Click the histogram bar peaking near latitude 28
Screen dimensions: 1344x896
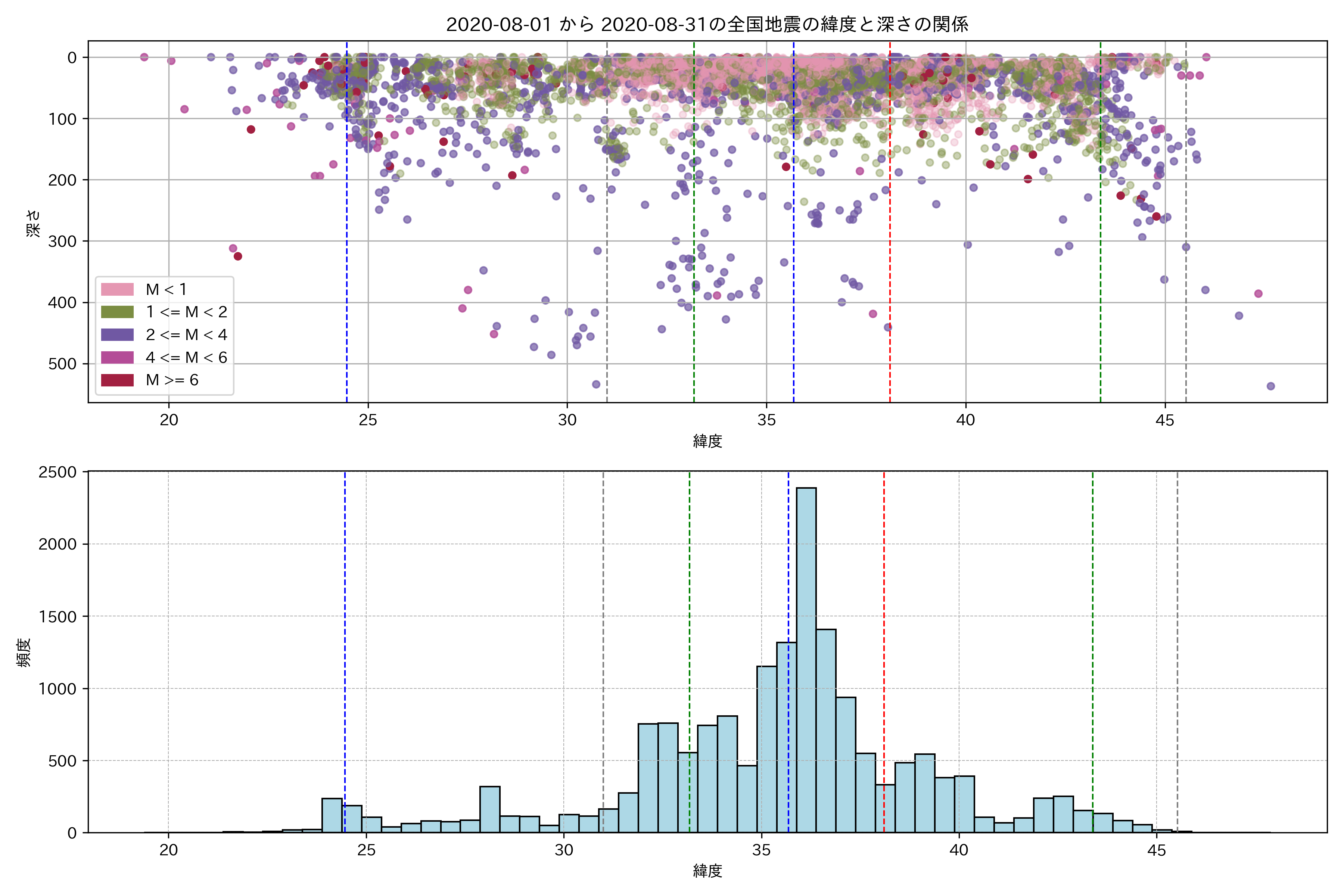(490, 809)
